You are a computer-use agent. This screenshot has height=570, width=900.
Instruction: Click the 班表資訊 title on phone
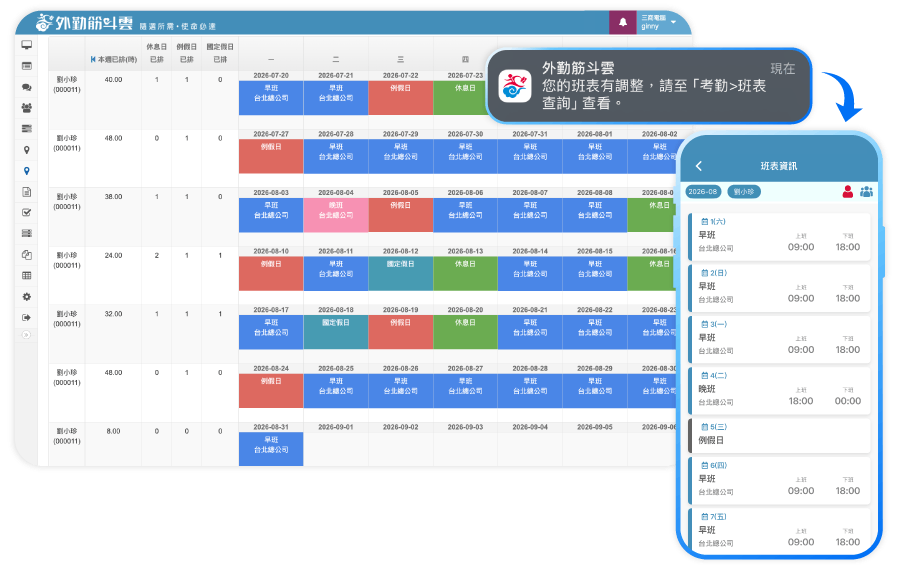coord(778,166)
